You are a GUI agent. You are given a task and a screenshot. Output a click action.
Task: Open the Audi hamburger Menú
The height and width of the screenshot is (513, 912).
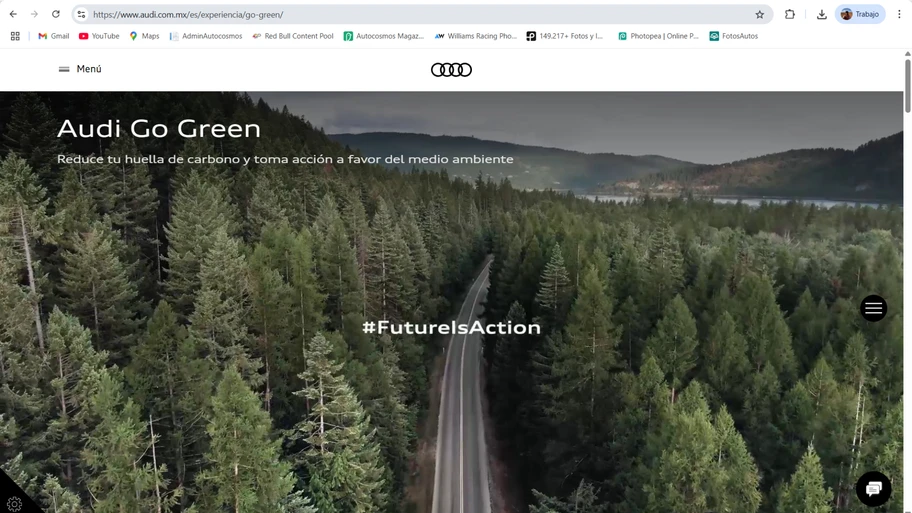pyautogui.click(x=80, y=69)
